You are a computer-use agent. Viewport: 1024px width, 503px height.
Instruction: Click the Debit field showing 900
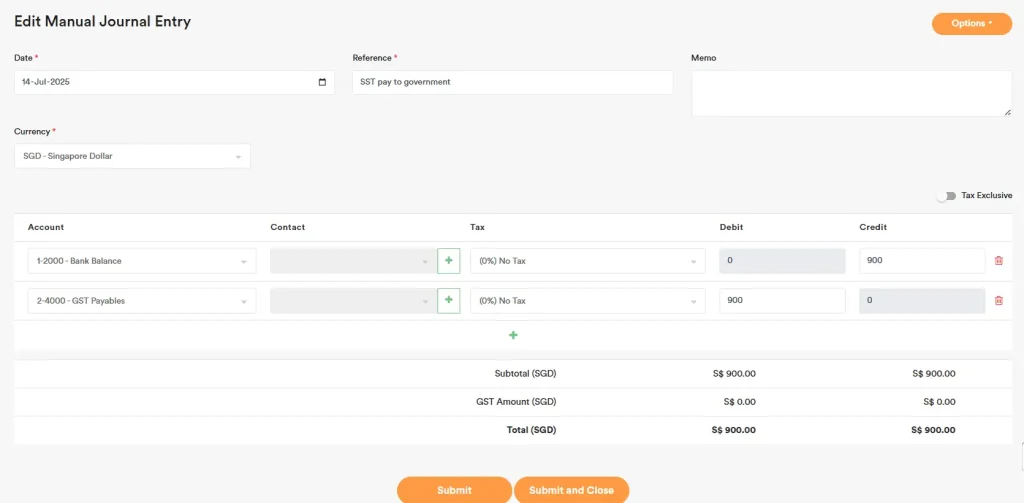[782, 300]
